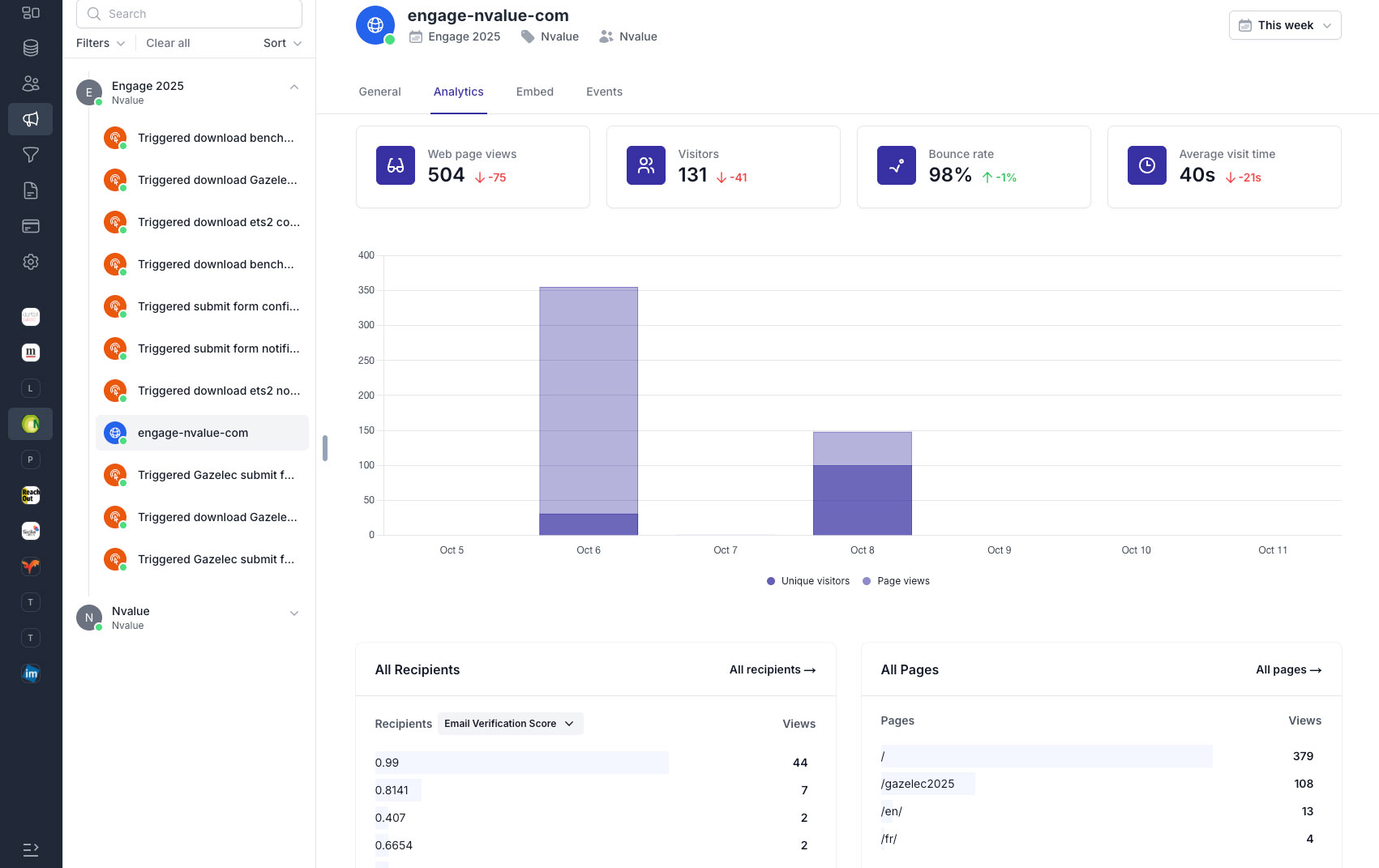The height and width of the screenshot is (868, 1379).
Task: Expand sidebar with bottom menu icon
Action: [31, 849]
